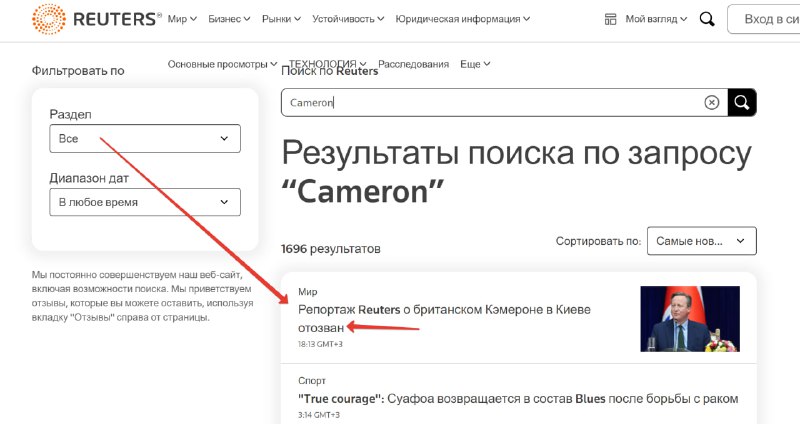Click the Фильтровать по heading

point(78,71)
